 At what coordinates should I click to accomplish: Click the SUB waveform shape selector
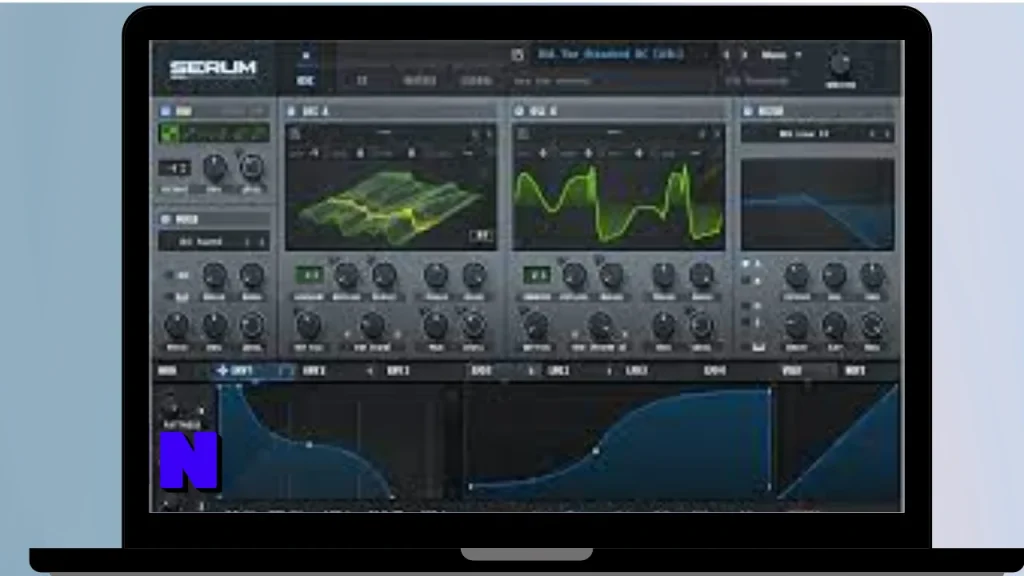coord(214,134)
